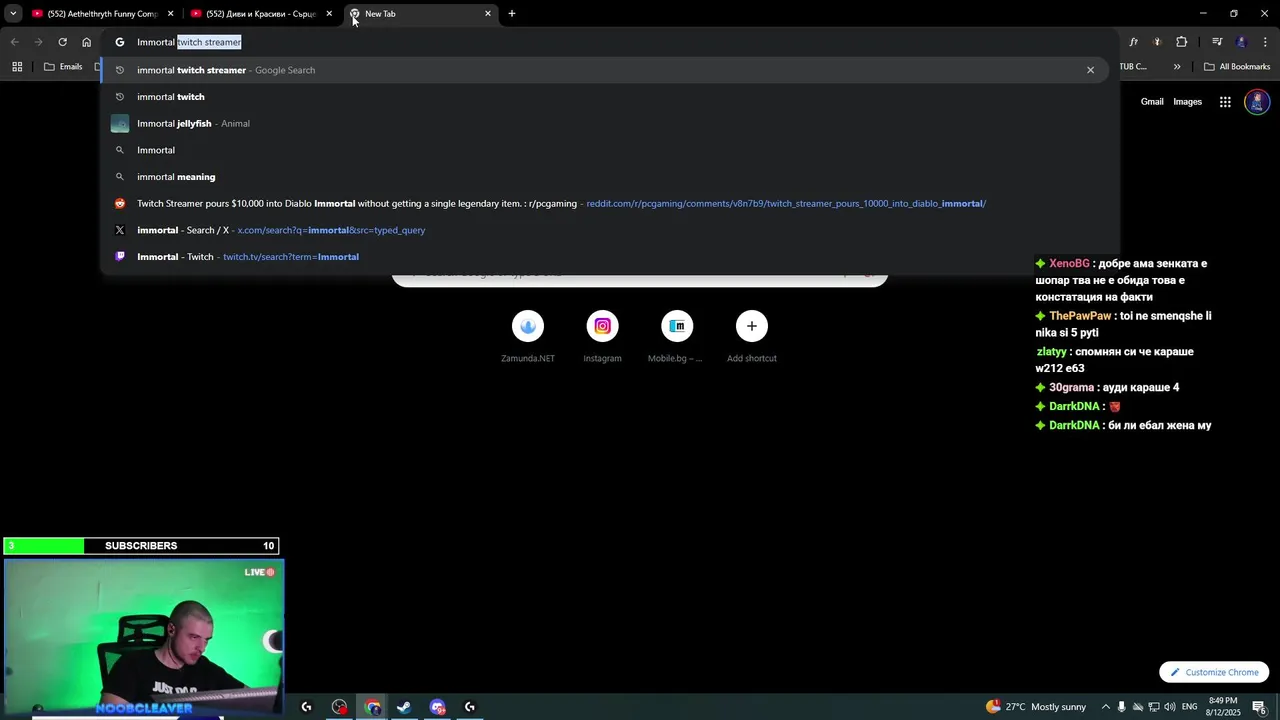
Task: Click the 'f?' extension icon in toolbar
Action: coord(1133,42)
